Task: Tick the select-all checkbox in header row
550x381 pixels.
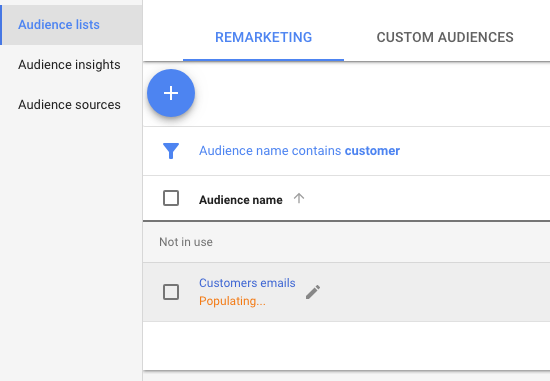Action: point(171,198)
